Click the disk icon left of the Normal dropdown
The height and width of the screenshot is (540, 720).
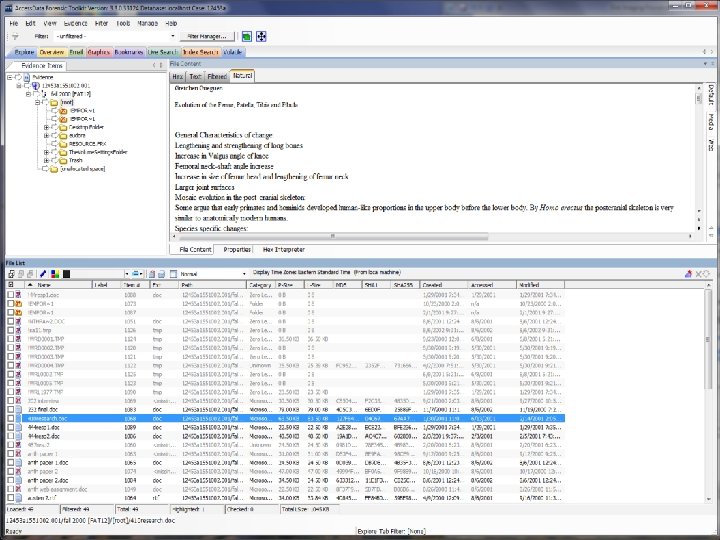point(161,274)
